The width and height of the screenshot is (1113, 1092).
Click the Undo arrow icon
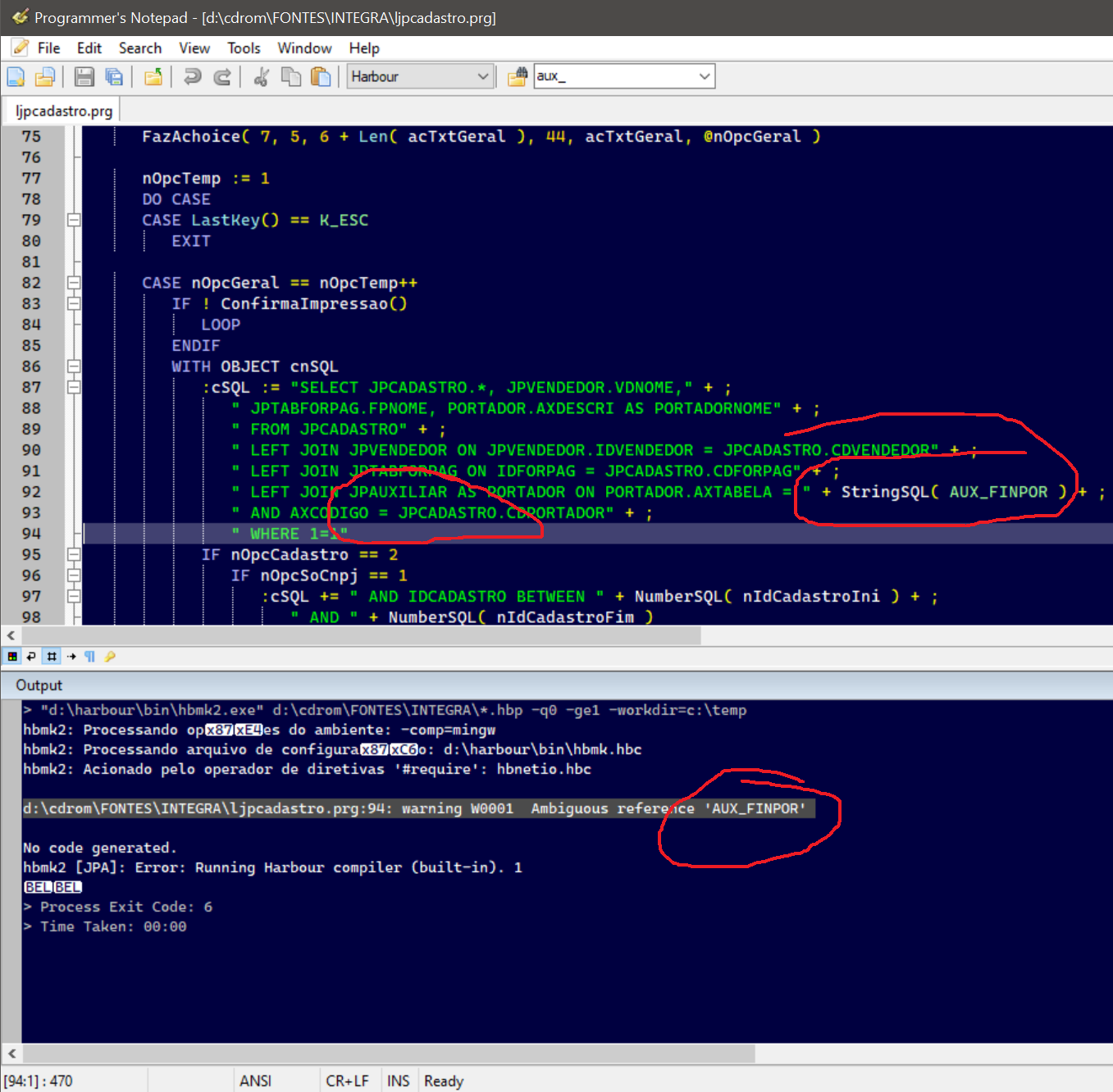pos(192,77)
